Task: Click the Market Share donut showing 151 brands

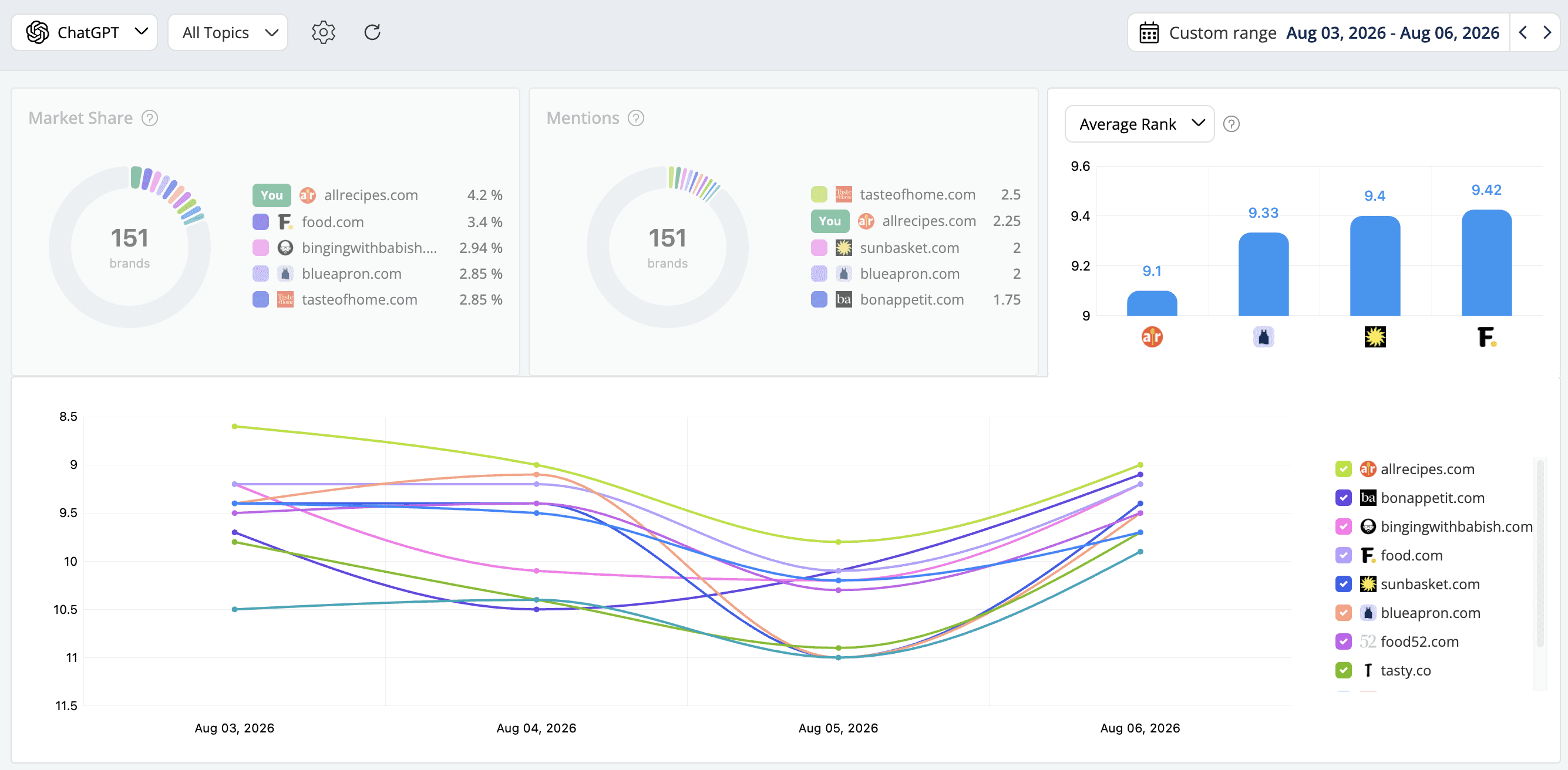Action: tap(130, 247)
